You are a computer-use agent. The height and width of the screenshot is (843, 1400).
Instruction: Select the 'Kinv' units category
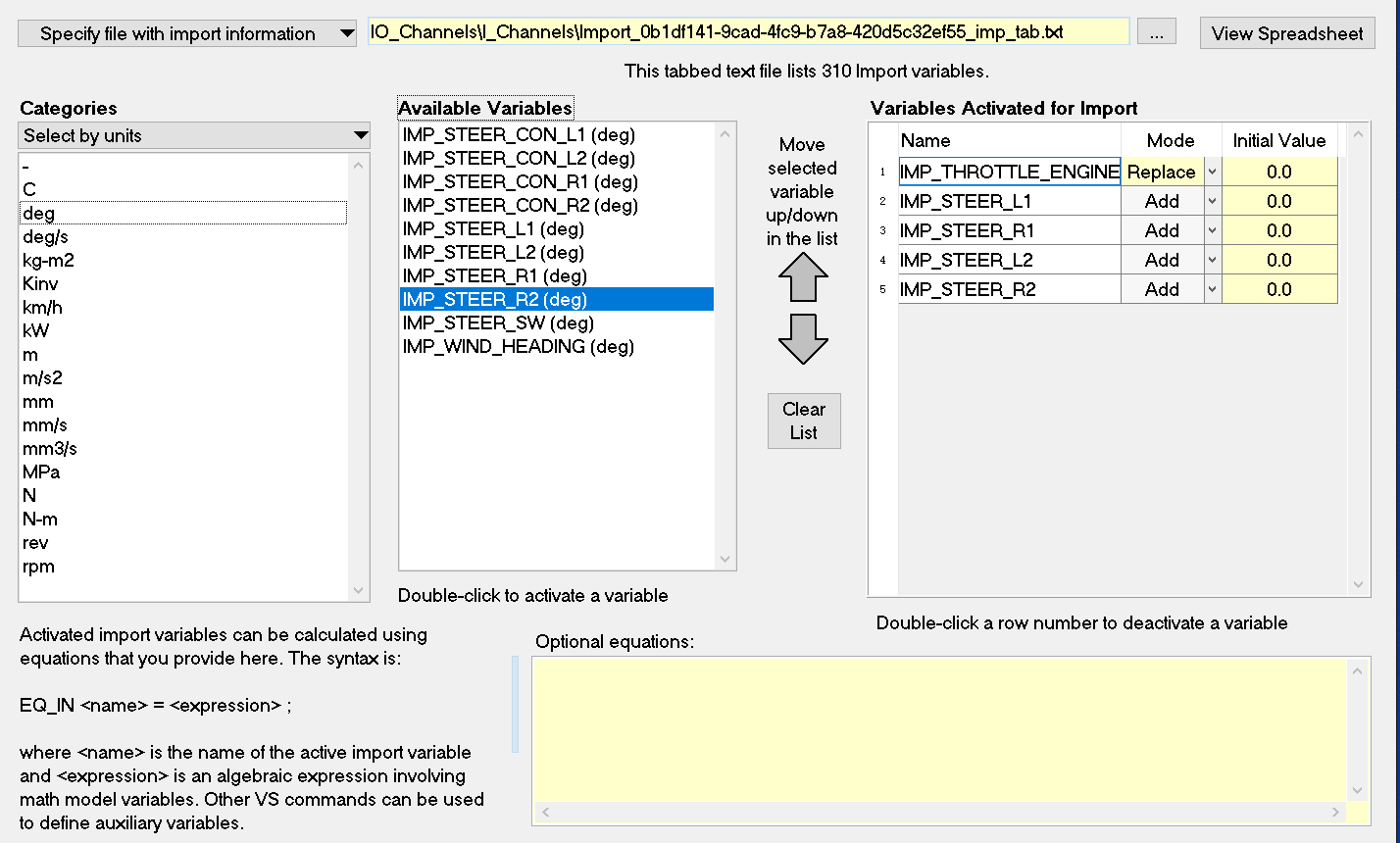point(183,283)
